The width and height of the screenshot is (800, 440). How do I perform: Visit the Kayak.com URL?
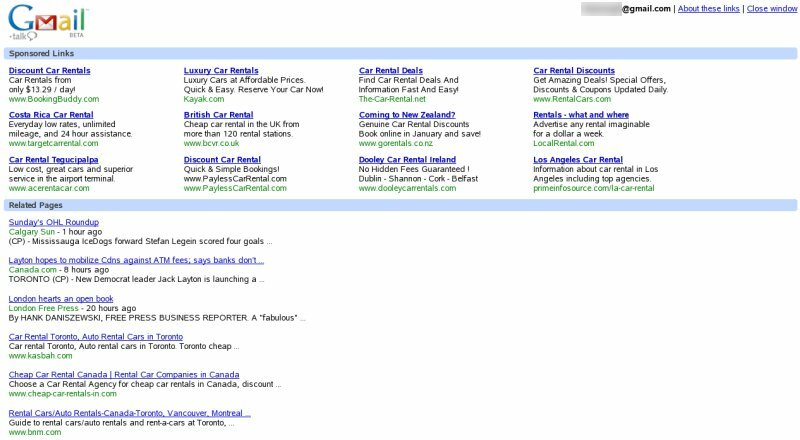tap(204, 99)
